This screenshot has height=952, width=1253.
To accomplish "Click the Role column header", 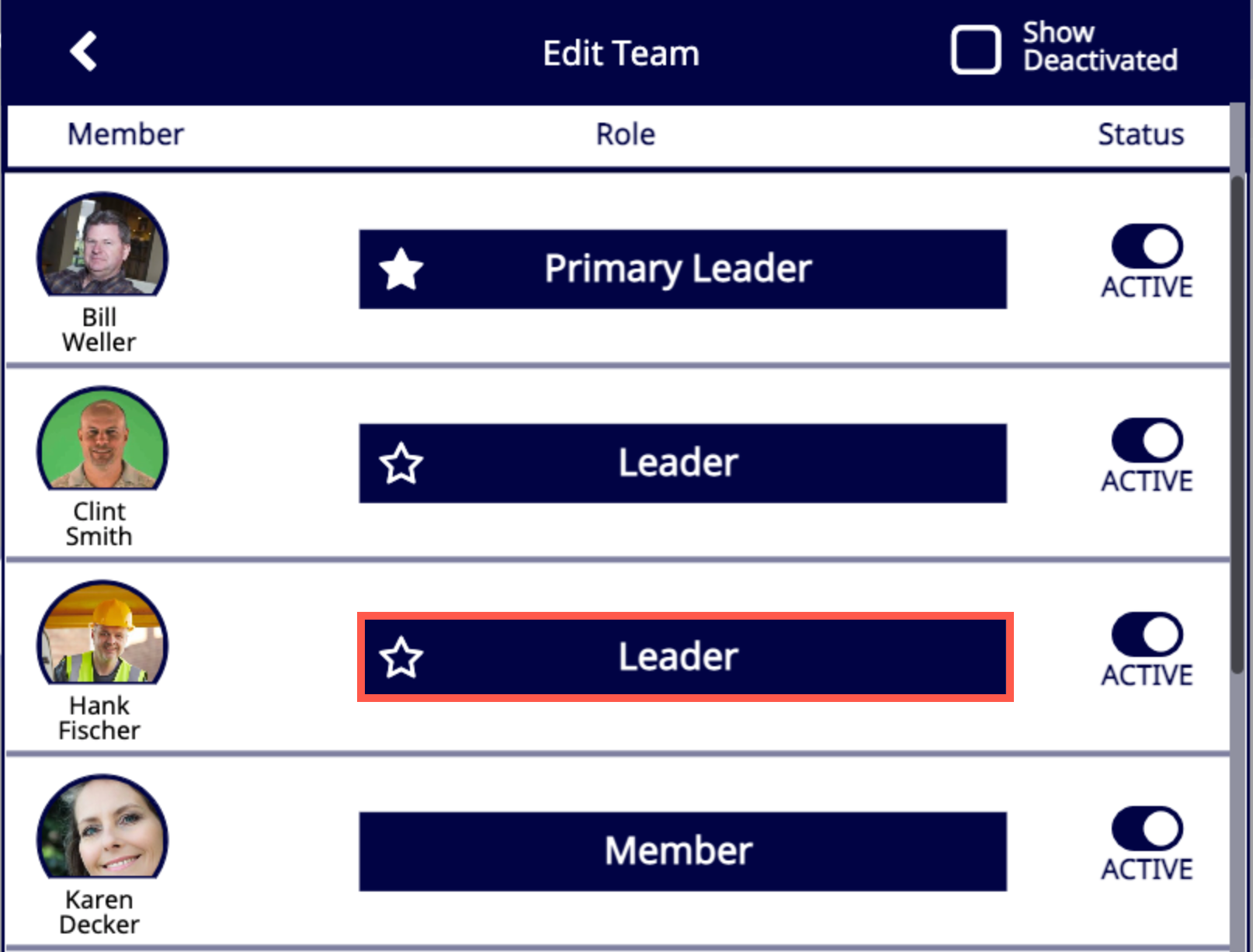I will click(x=626, y=134).
